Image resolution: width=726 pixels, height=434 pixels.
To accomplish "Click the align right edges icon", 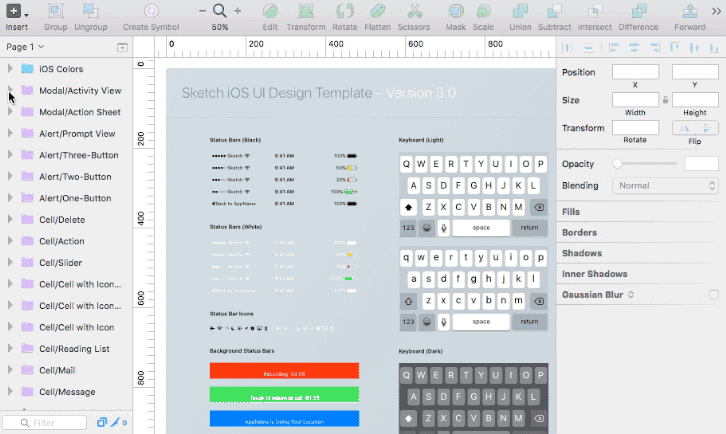I will [654, 47].
